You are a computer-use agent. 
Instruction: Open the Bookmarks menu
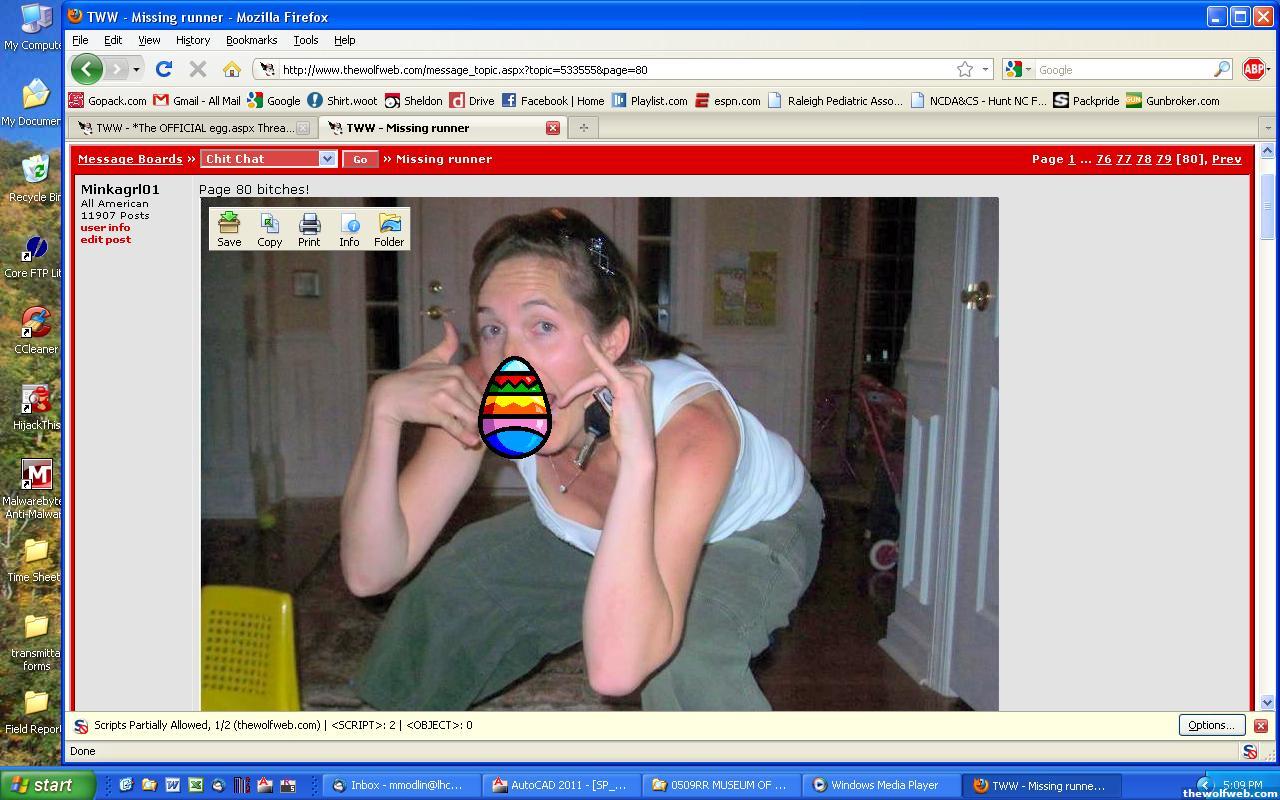251,40
